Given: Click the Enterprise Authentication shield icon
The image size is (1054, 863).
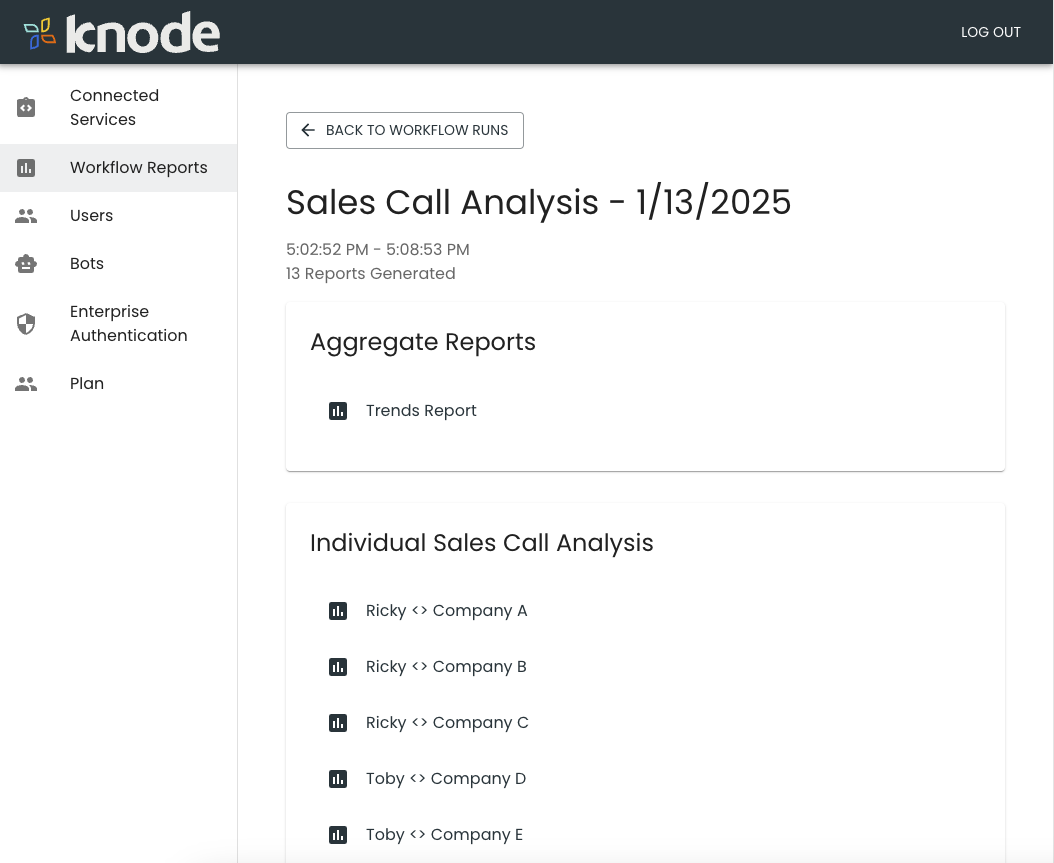Looking at the screenshot, I should tap(26, 324).
